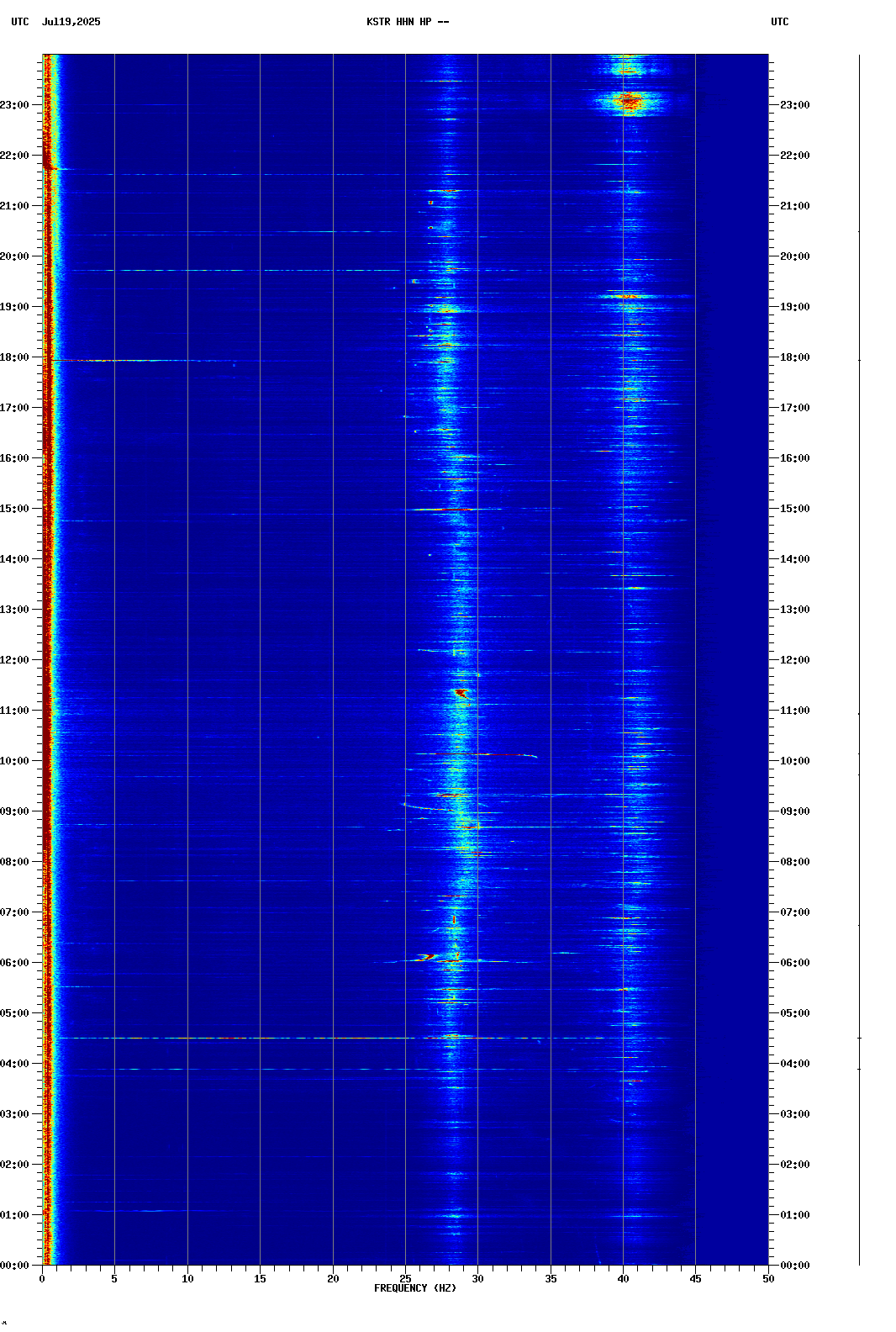Viewport: 896px width, 1332px height.
Task: Select "07:00" on the right time axis
Action: click(795, 912)
